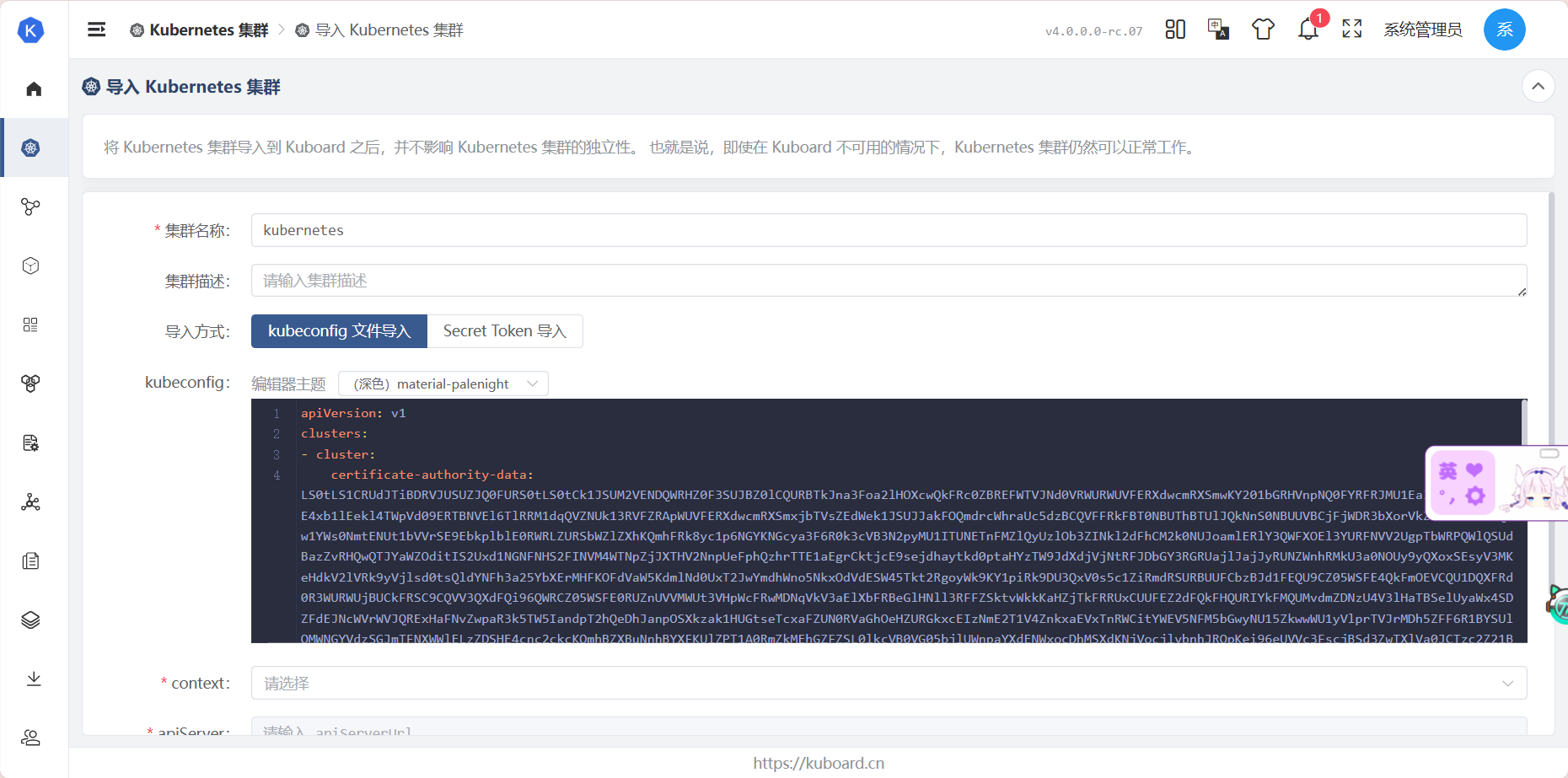Click inside the kubeconfig code editor
Viewport: 1568px width, 778px height.
pyautogui.click(x=889, y=521)
